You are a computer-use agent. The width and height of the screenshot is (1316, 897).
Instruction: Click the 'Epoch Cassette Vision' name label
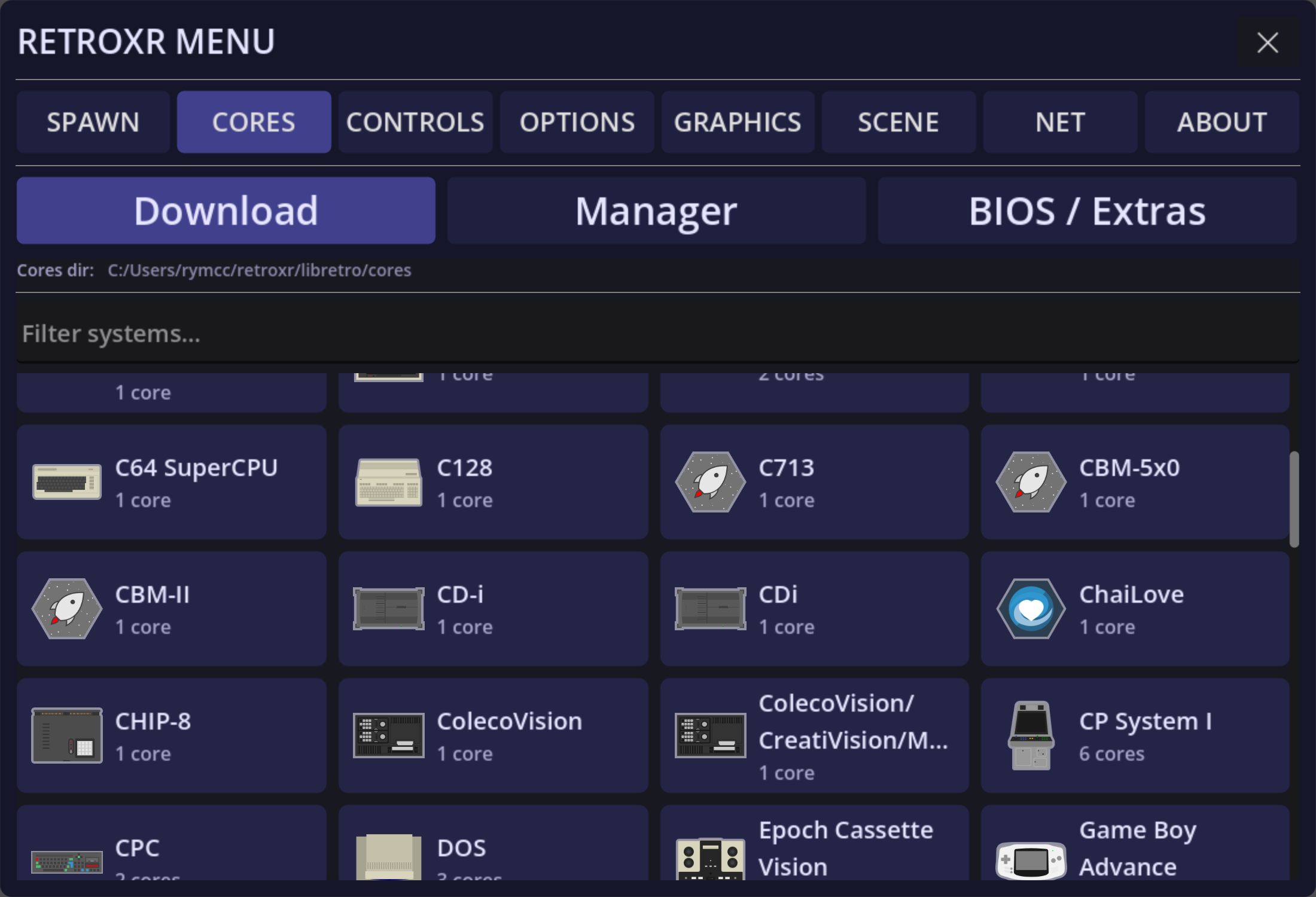846,849
